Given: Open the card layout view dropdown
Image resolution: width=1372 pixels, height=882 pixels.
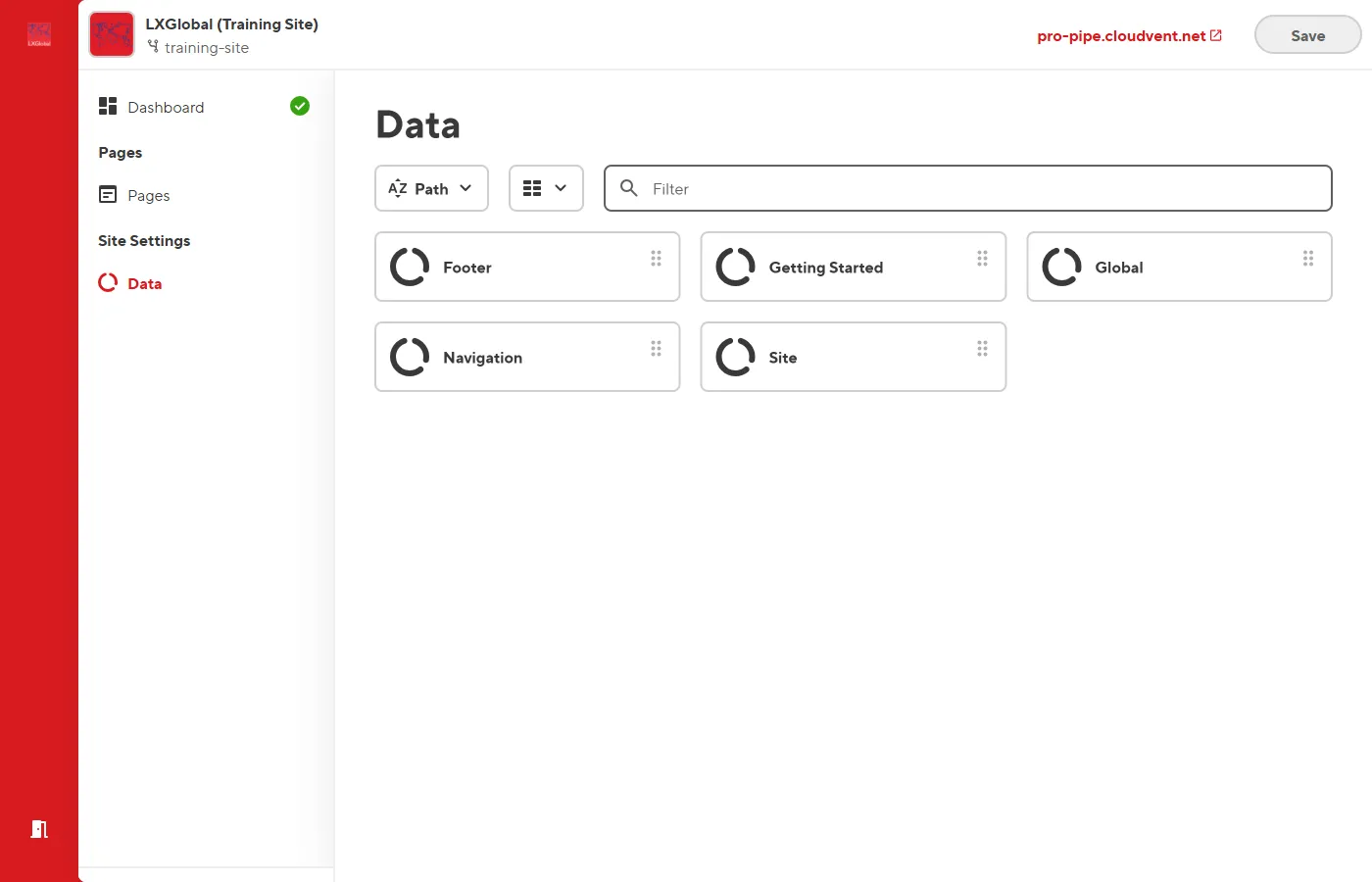Looking at the screenshot, I should pyautogui.click(x=546, y=188).
